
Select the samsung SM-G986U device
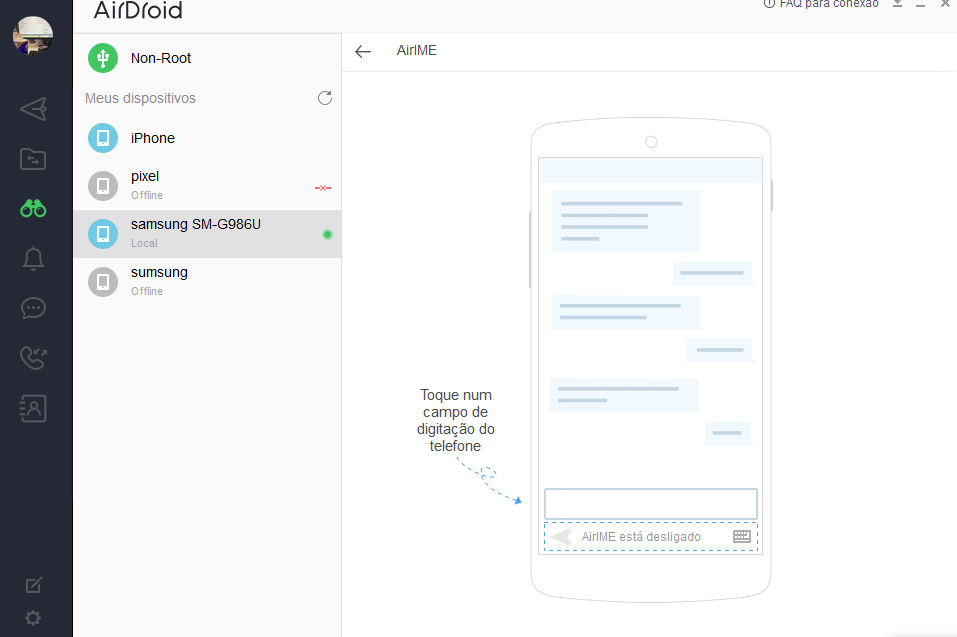point(197,231)
